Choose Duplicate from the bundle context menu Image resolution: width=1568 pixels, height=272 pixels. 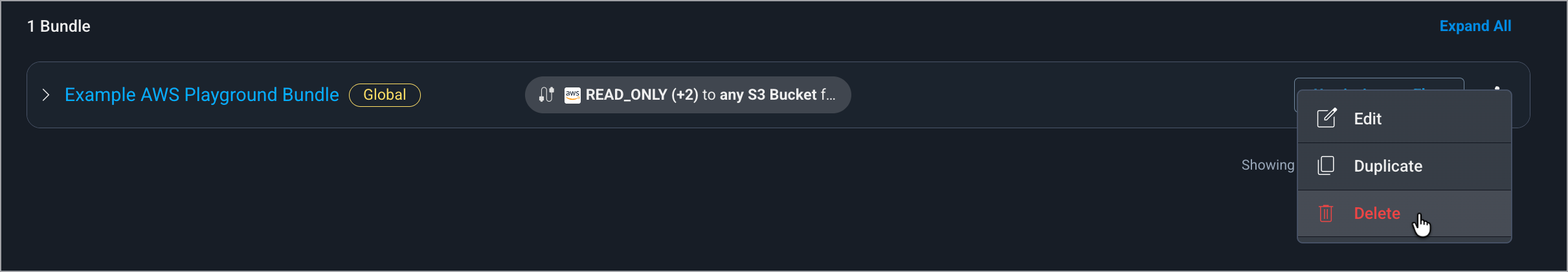coord(1404,166)
